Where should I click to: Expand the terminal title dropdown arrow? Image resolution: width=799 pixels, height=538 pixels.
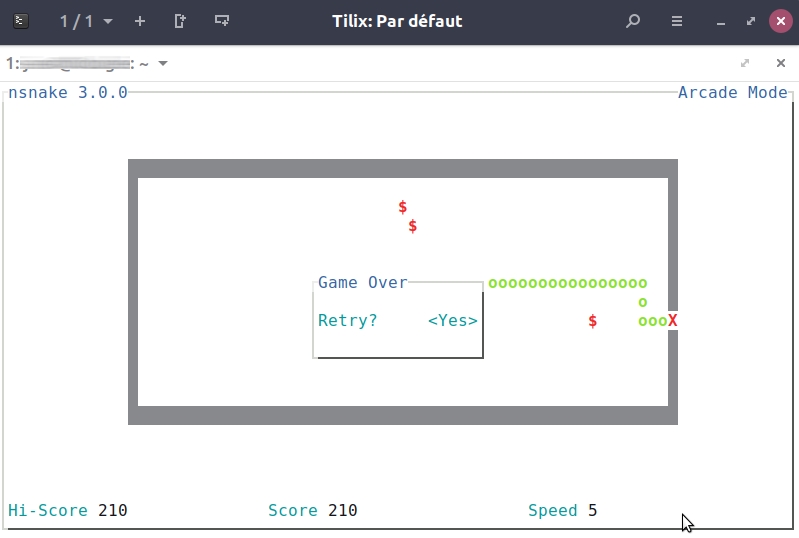(163, 64)
